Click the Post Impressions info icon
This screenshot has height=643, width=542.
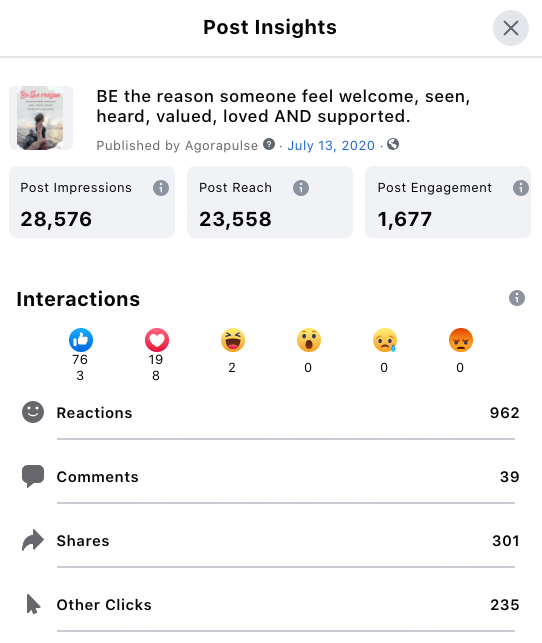click(x=161, y=188)
